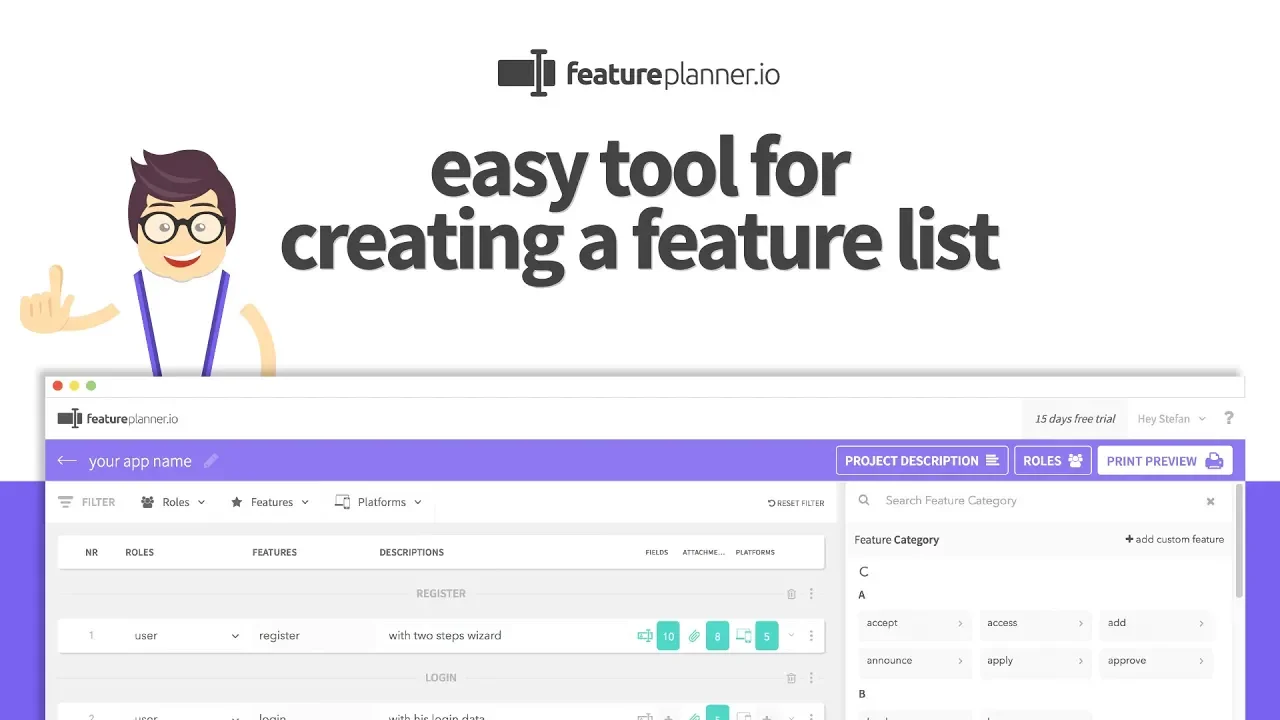Click the back arrow beside 'your app name'
1280x720 pixels.
tap(67, 461)
